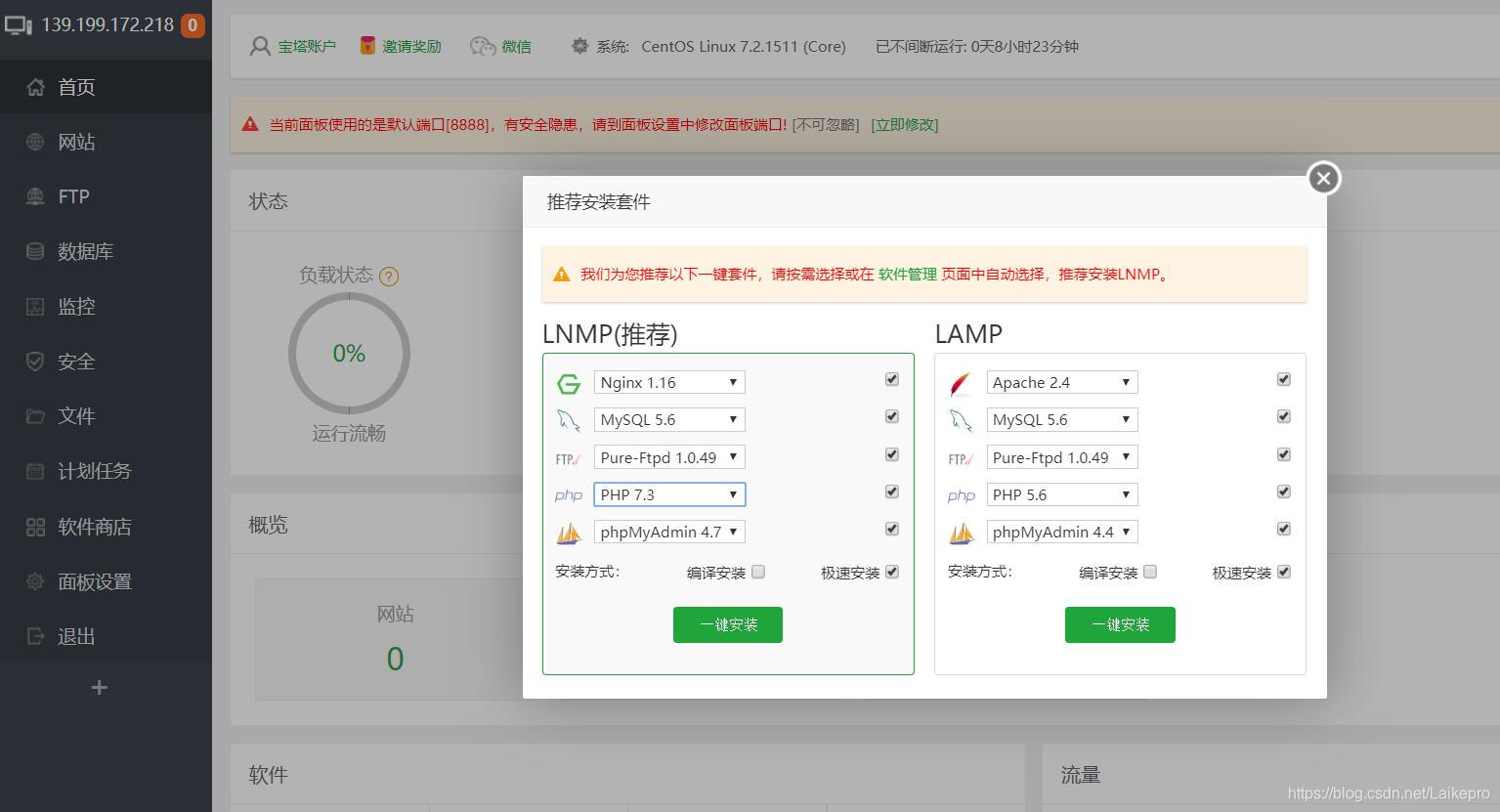Open the 微信 WeChat icon in the header

(x=484, y=45)
